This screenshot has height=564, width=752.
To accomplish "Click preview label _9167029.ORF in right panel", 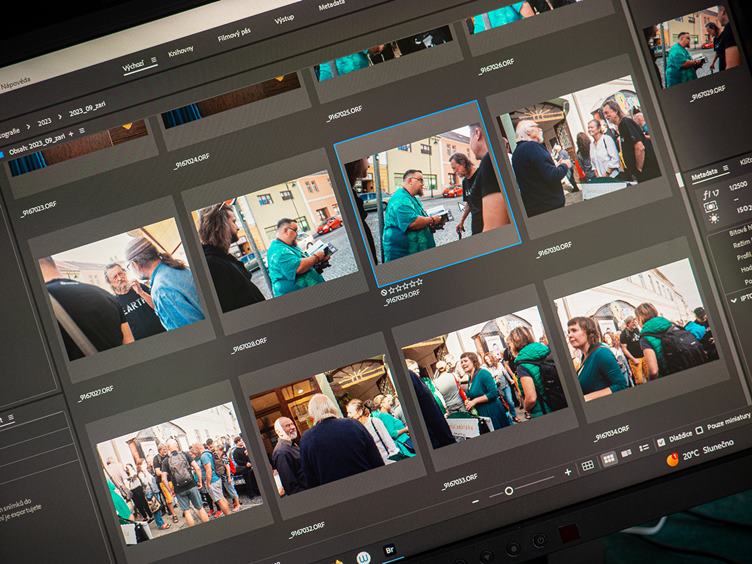I will point(707,94).
